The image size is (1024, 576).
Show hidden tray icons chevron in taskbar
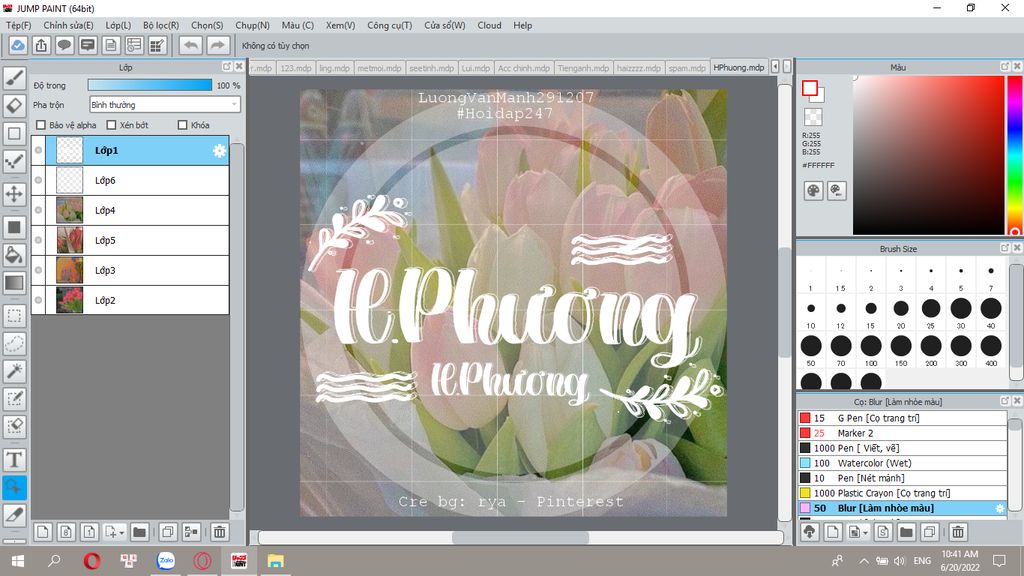click(863, 561)
